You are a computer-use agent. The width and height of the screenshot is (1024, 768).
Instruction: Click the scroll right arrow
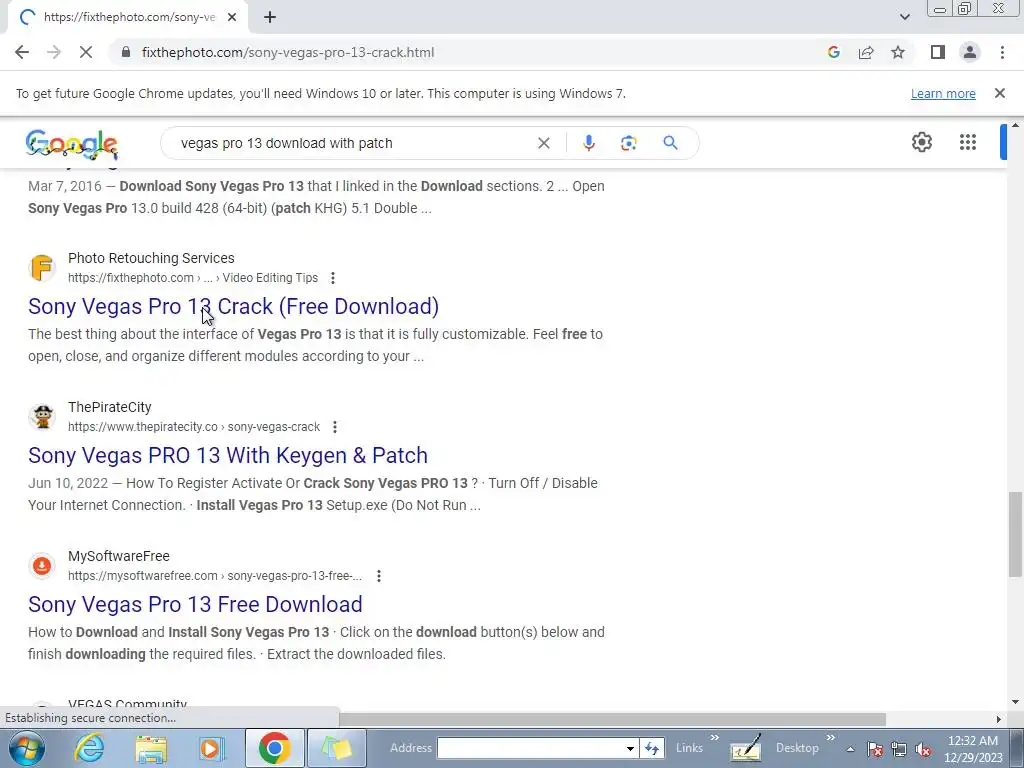point(998,719)
